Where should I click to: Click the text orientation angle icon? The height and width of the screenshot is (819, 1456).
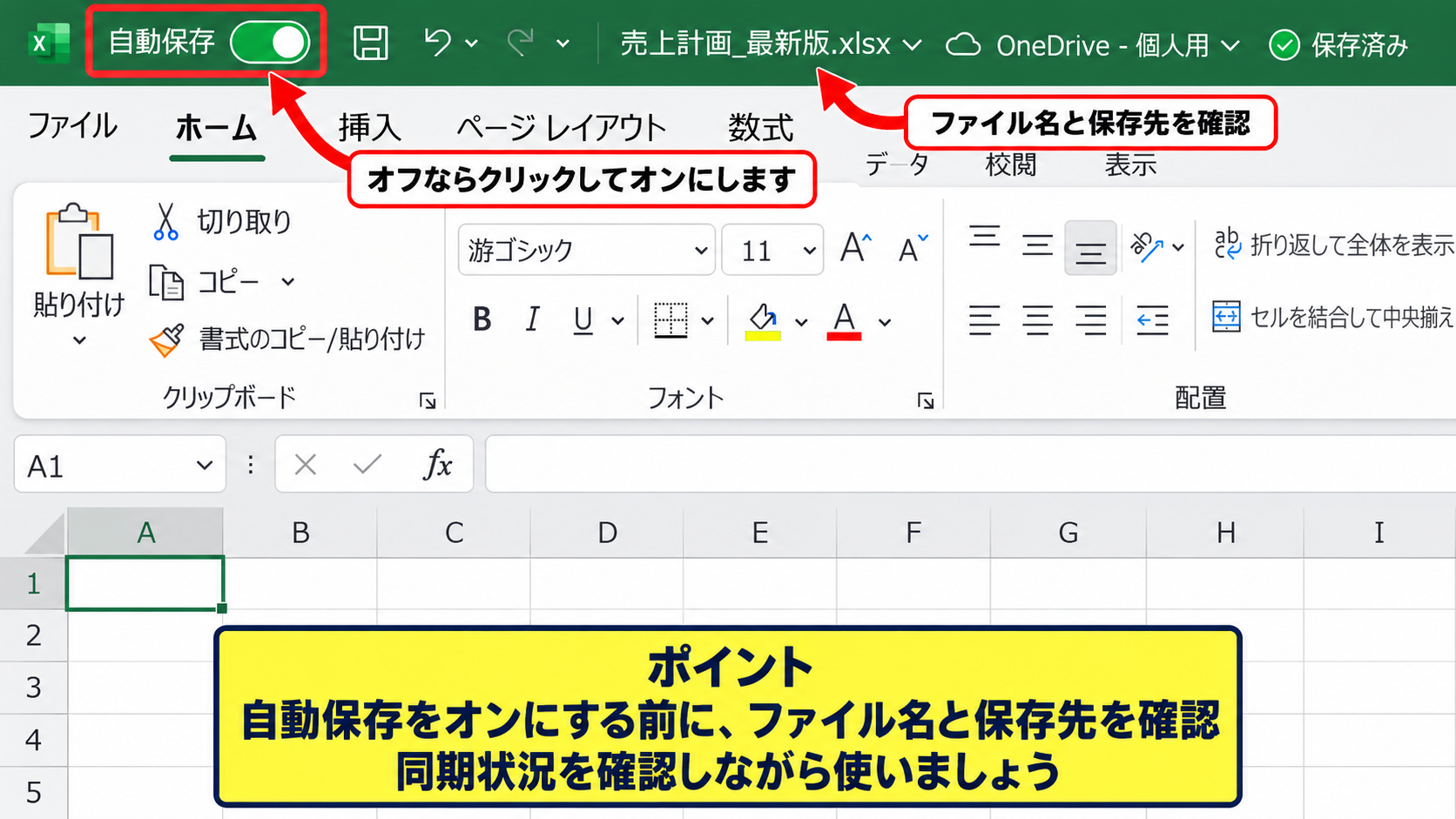pyautogui.click(x=1148, y=247)
